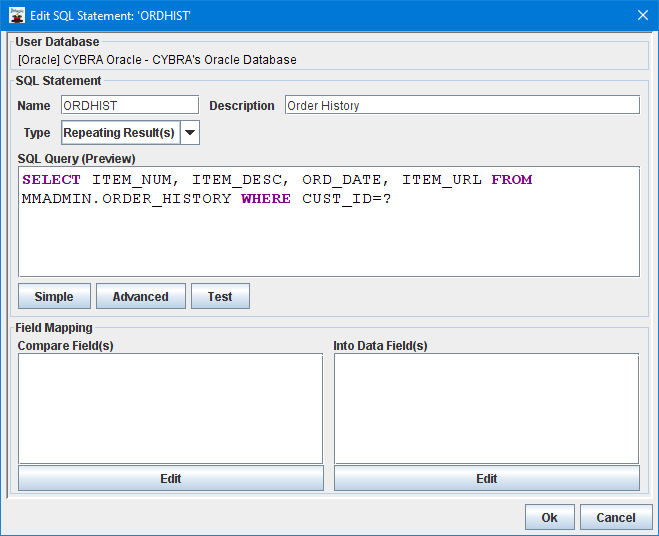The width and height of the screenshot is (659, 536).
Task: Click the Into Data Field(s) list box
Action: pos(487,408)
